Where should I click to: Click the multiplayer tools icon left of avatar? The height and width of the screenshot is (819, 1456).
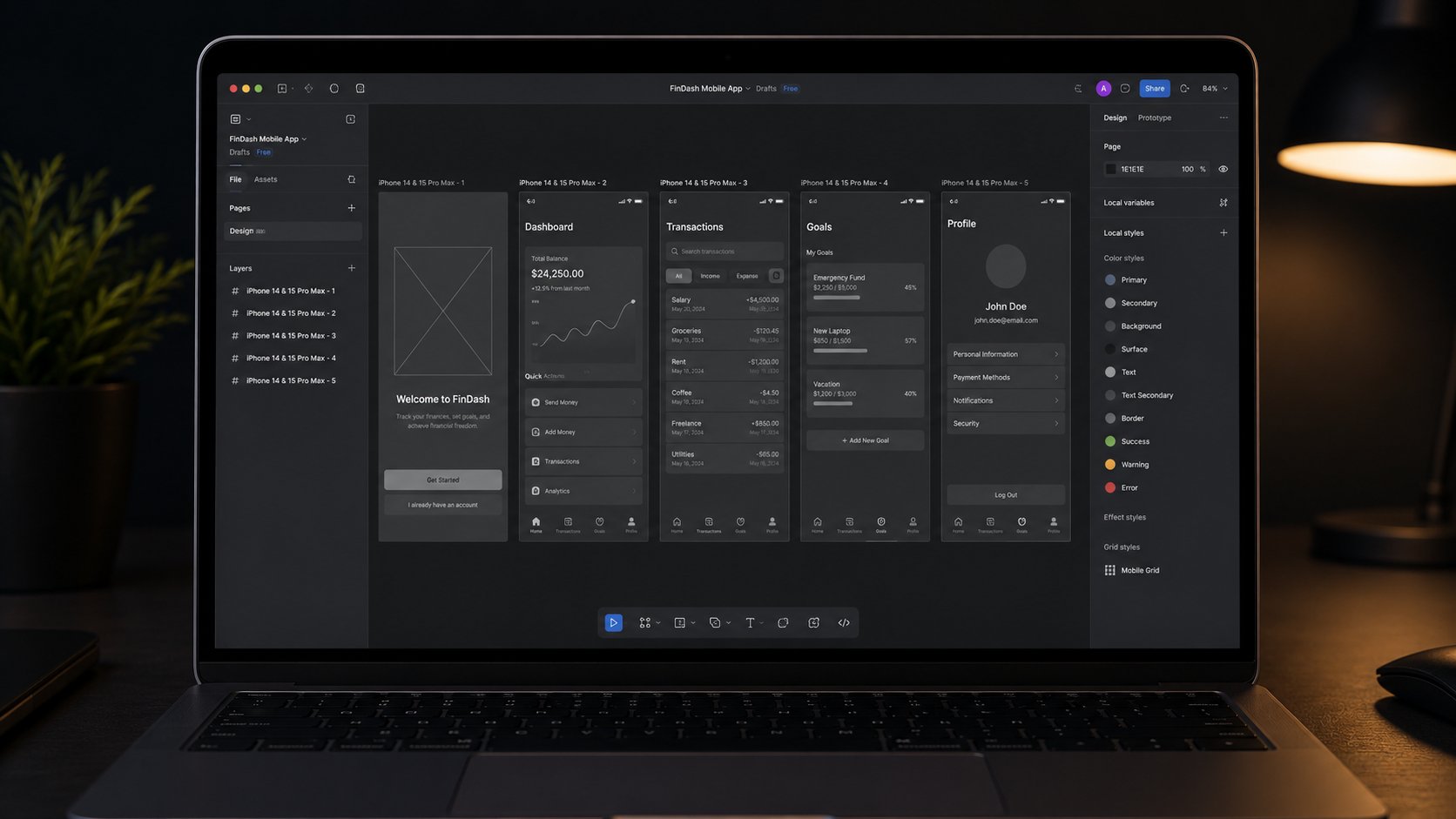(x=1078, y=89)
